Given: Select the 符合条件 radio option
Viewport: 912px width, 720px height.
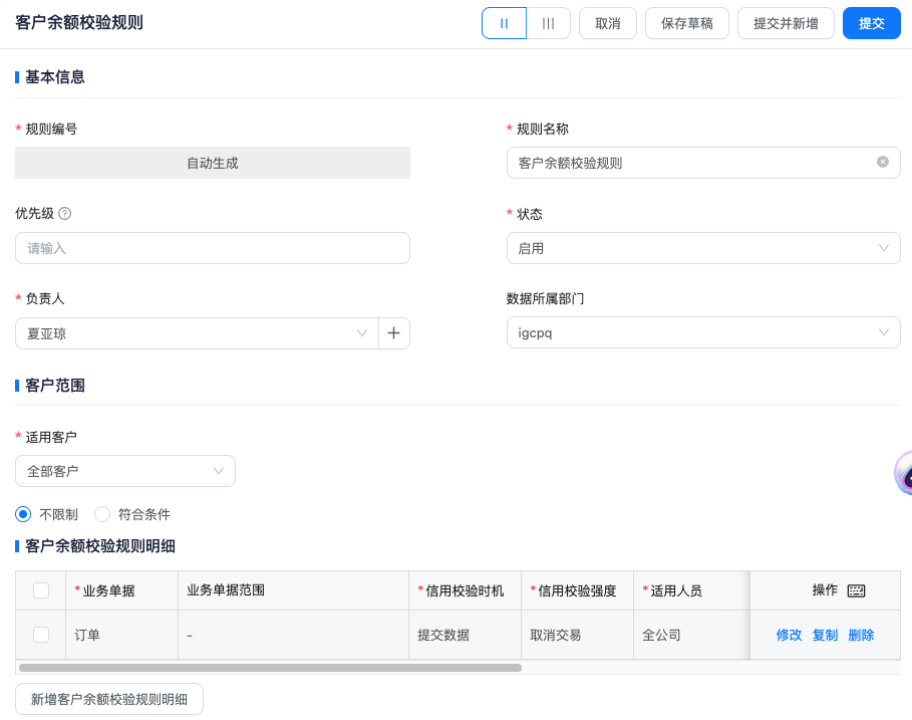Looking at the screenshot, I should click(x=102, y=514).
